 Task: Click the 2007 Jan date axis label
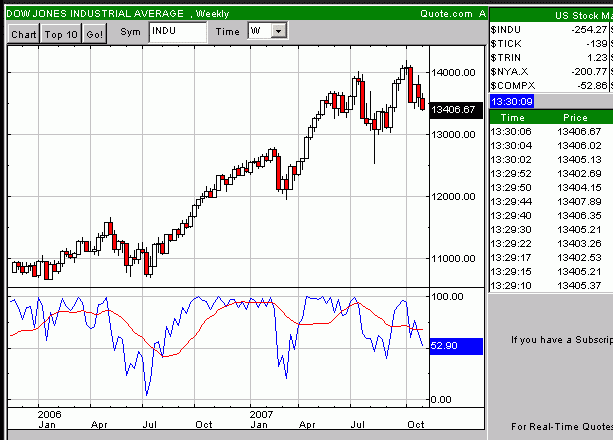[x=261, y=420]
